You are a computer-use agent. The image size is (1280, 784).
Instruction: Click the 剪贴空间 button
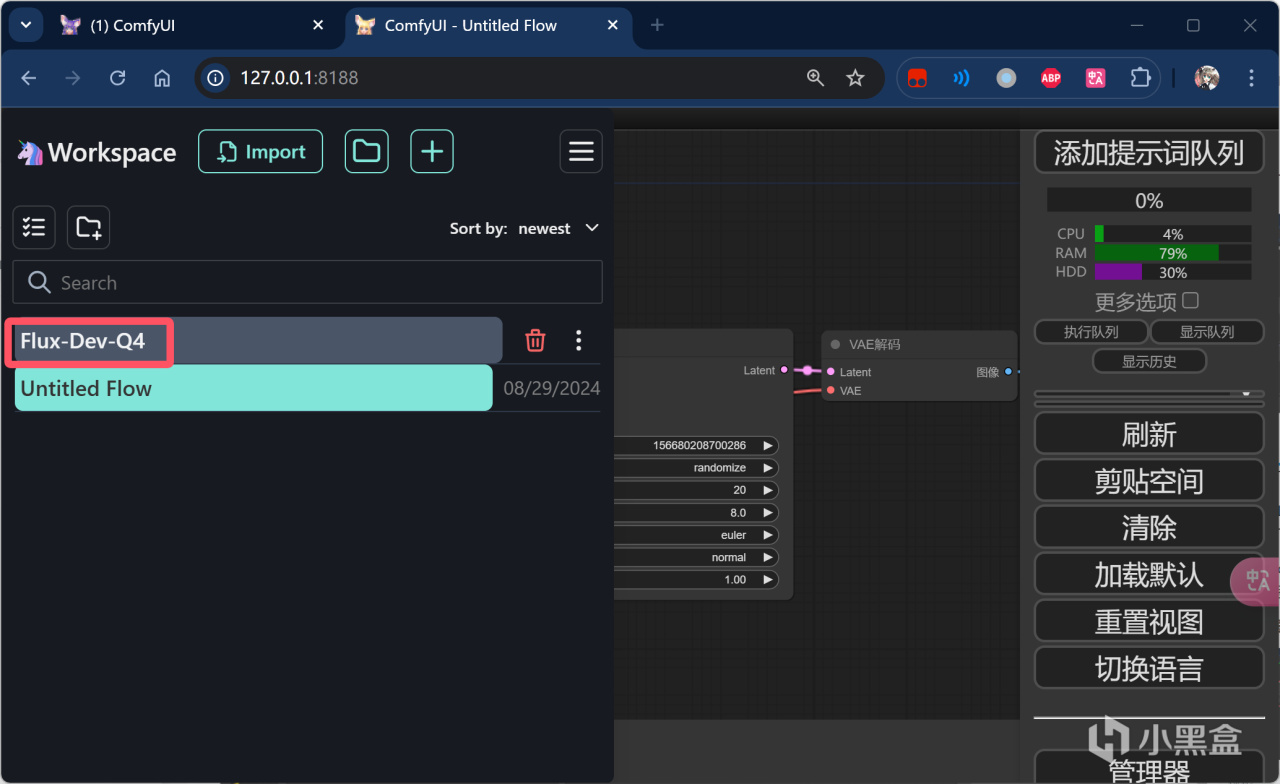[x=1149, y=481]
